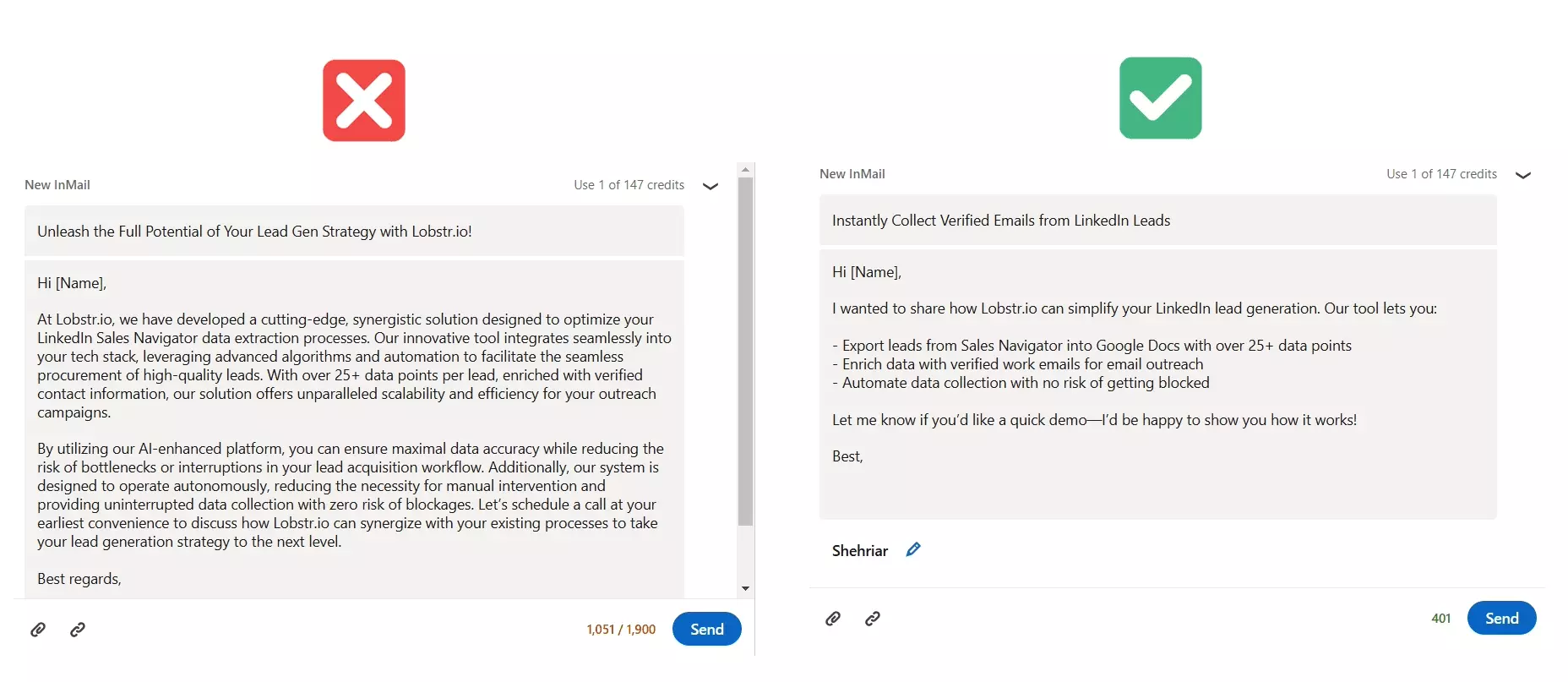The height and width of the screenshot is (682, 1568).
Task: Send the left InMail message
Action: tap(706, 629)
